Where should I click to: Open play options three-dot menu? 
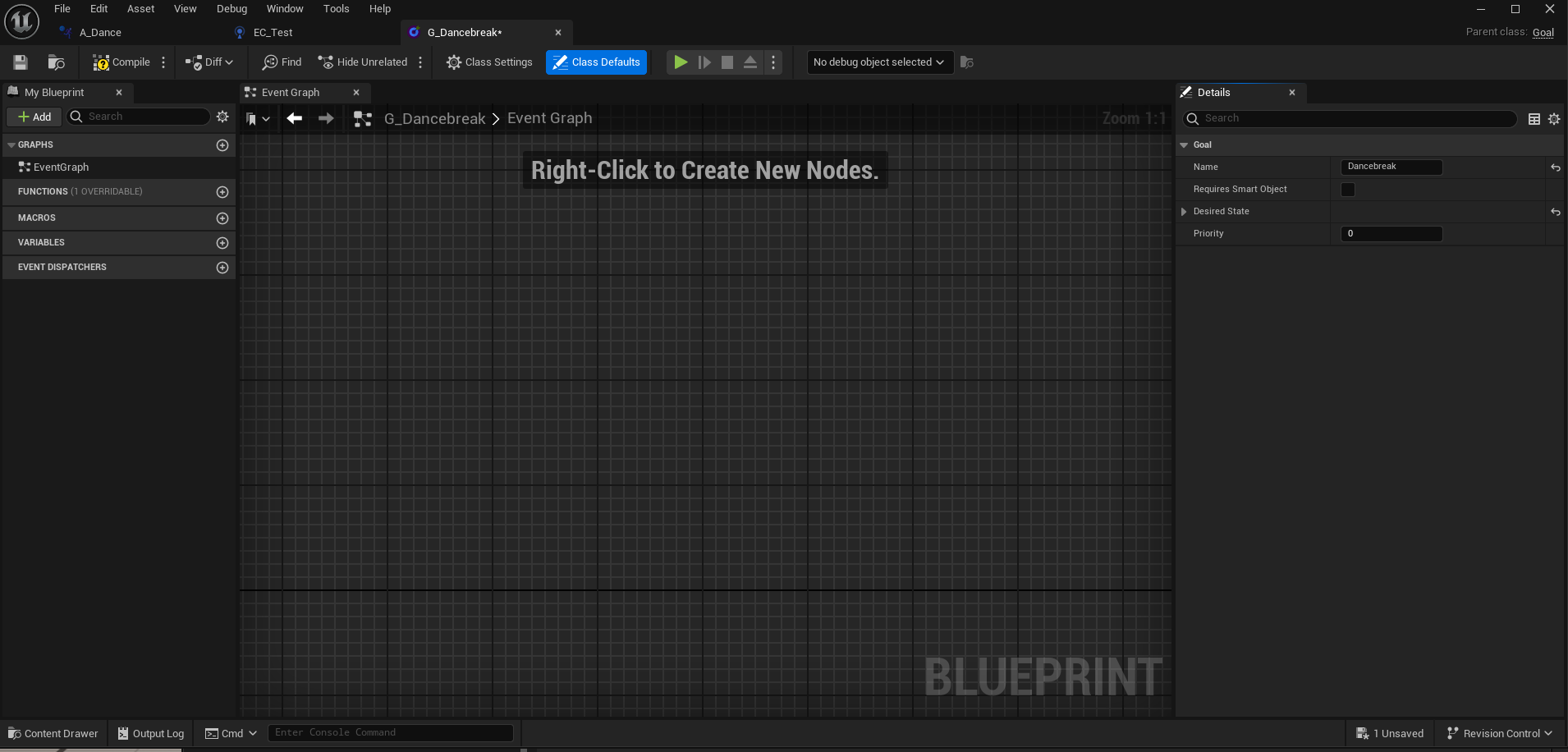[773, 62]
